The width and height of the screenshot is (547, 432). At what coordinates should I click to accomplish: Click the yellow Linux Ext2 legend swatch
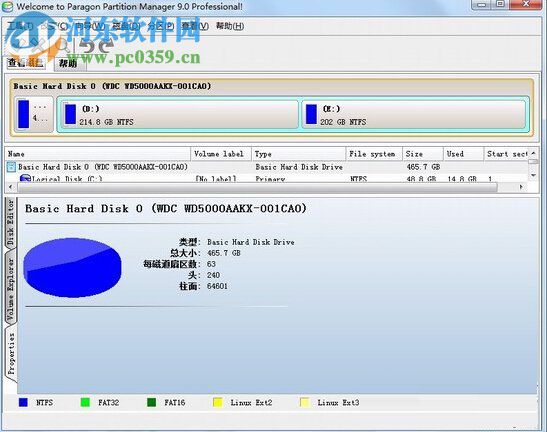click(217, 402)
